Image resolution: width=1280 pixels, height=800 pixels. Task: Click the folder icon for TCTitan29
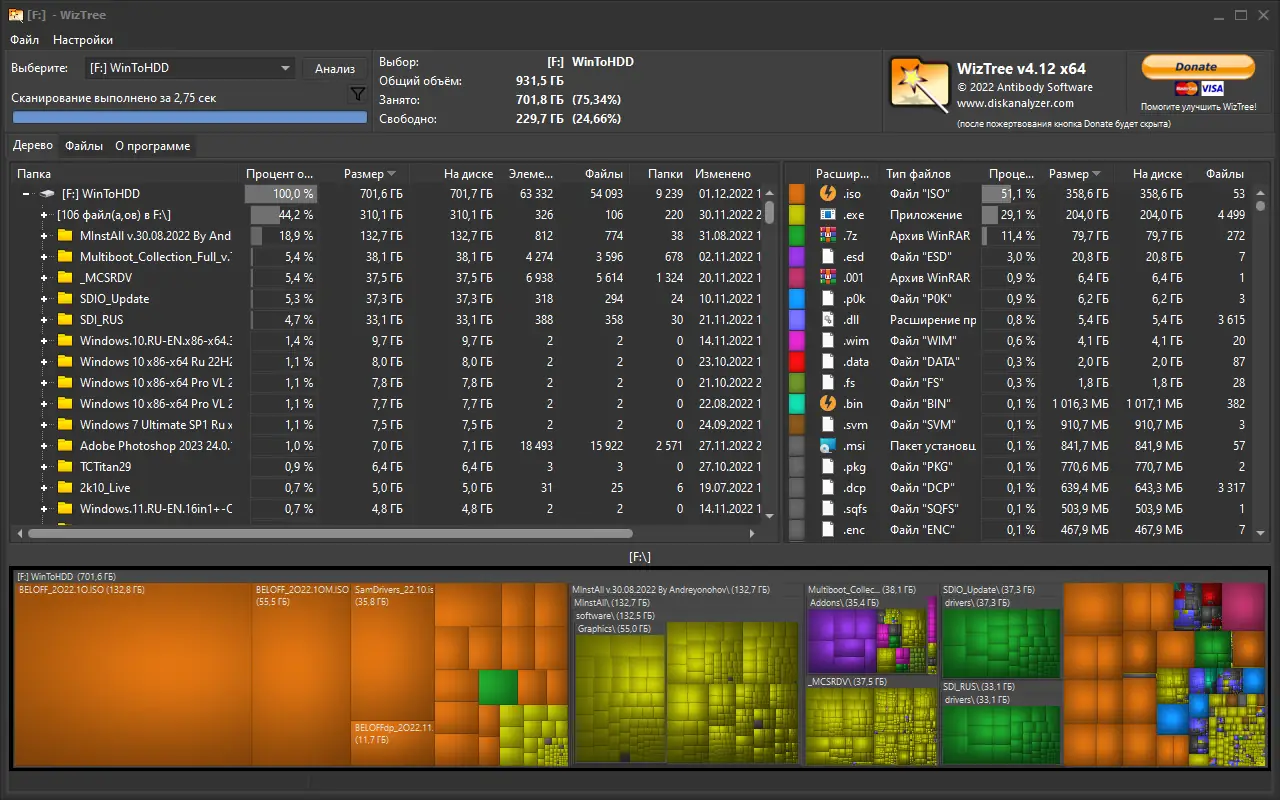[66, 467]
